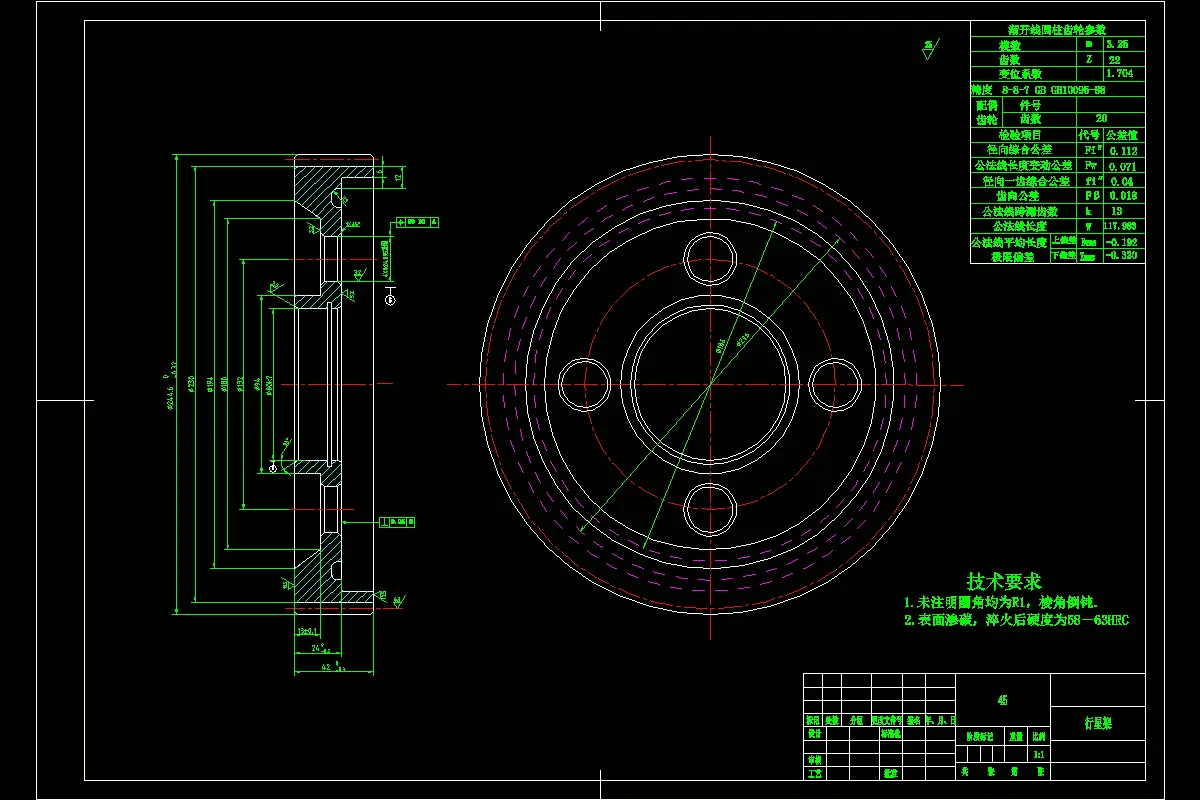The height and width of the screenshot is (800, 1200).
Task: Click the mating gear tooth count value 20
Action: (1101, 118)
